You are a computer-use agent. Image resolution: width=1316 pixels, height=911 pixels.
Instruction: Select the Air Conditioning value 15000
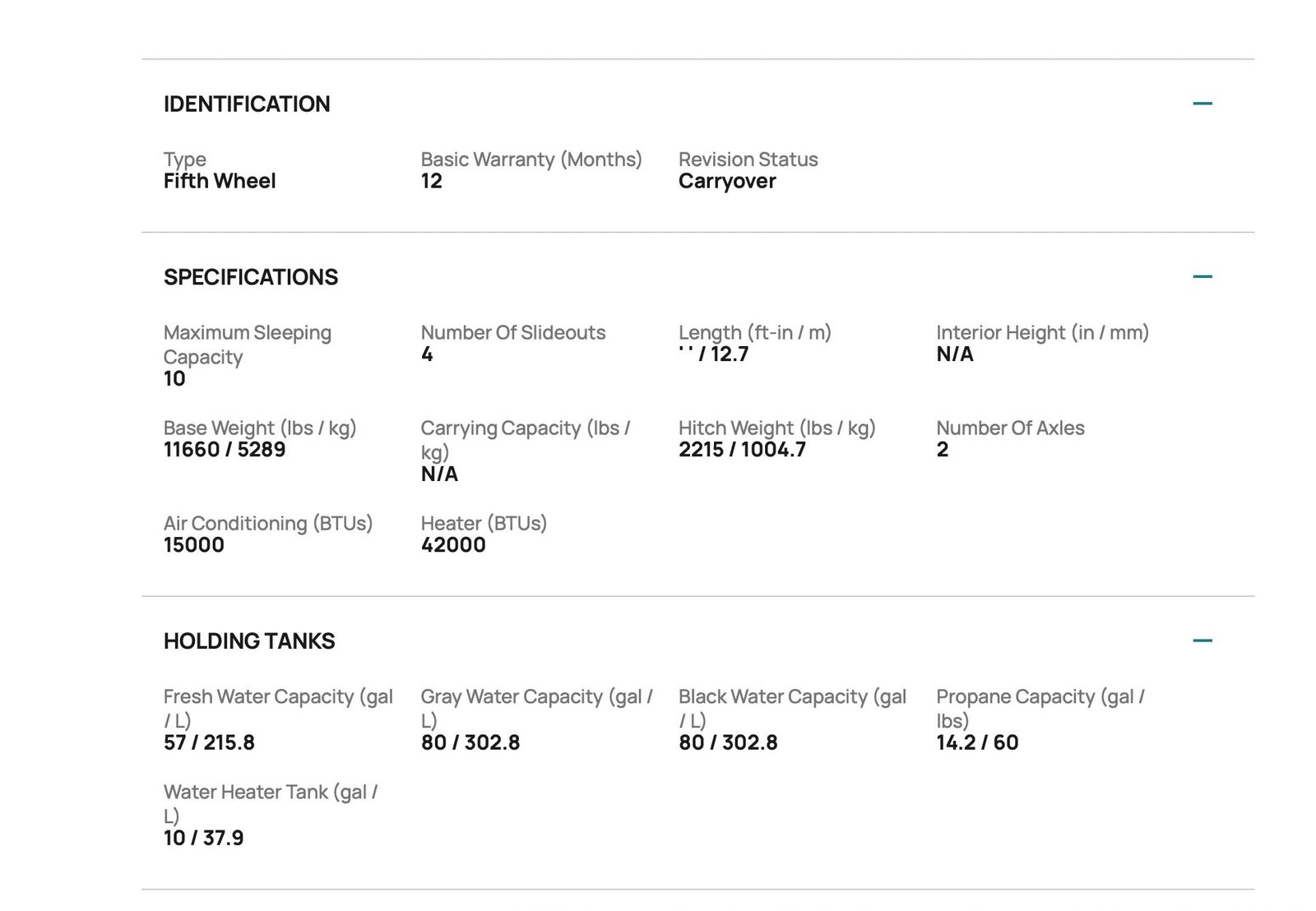point(194,545)
